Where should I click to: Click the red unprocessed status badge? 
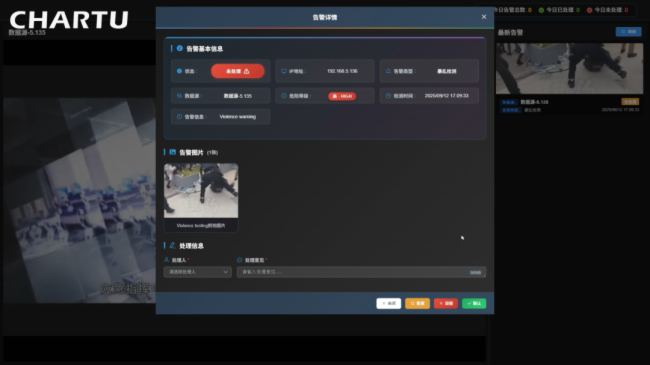[x=238, y=71]
